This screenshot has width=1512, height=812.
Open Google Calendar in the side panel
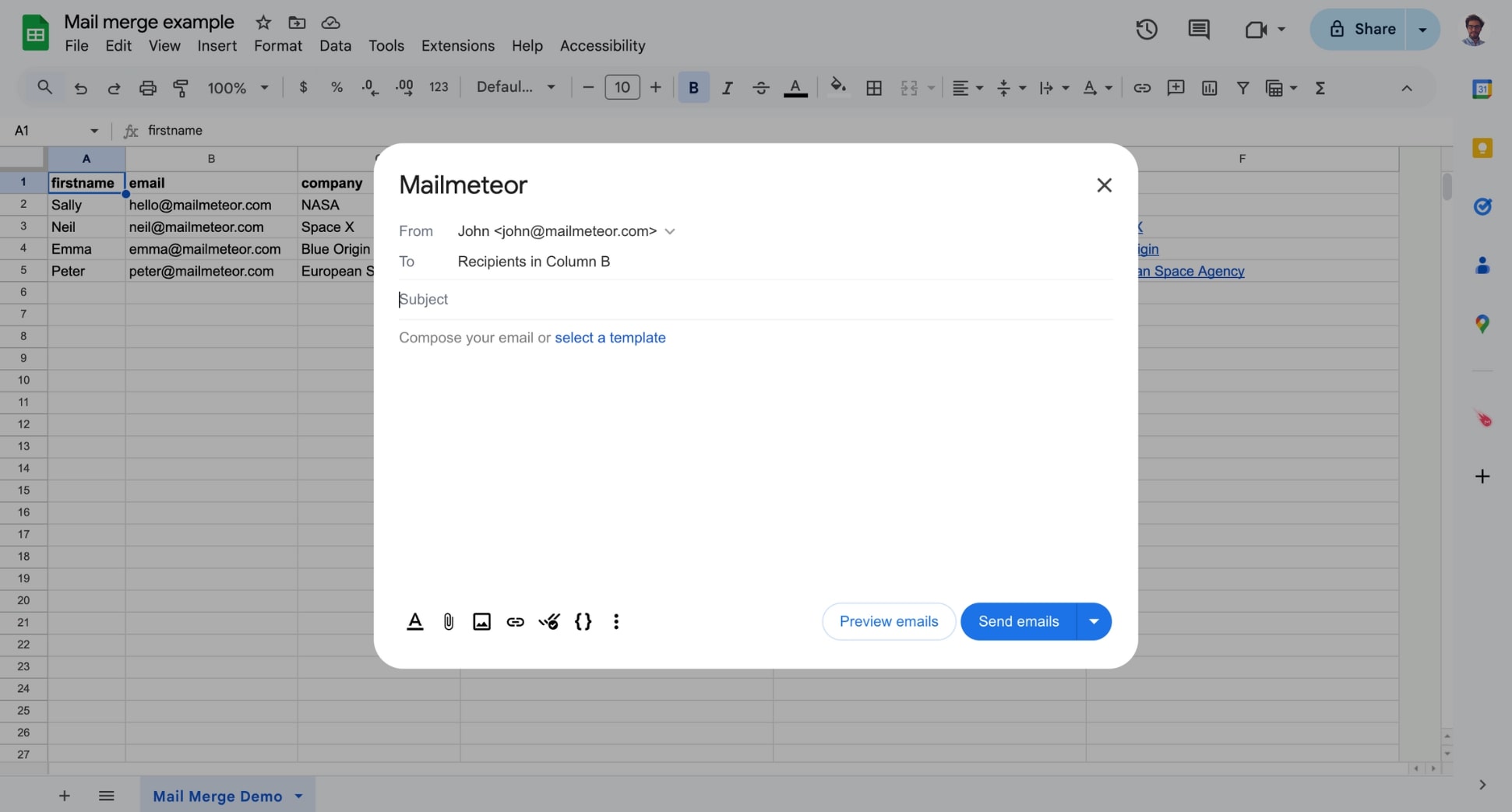pyautogui.click(x=1482, y=90)
